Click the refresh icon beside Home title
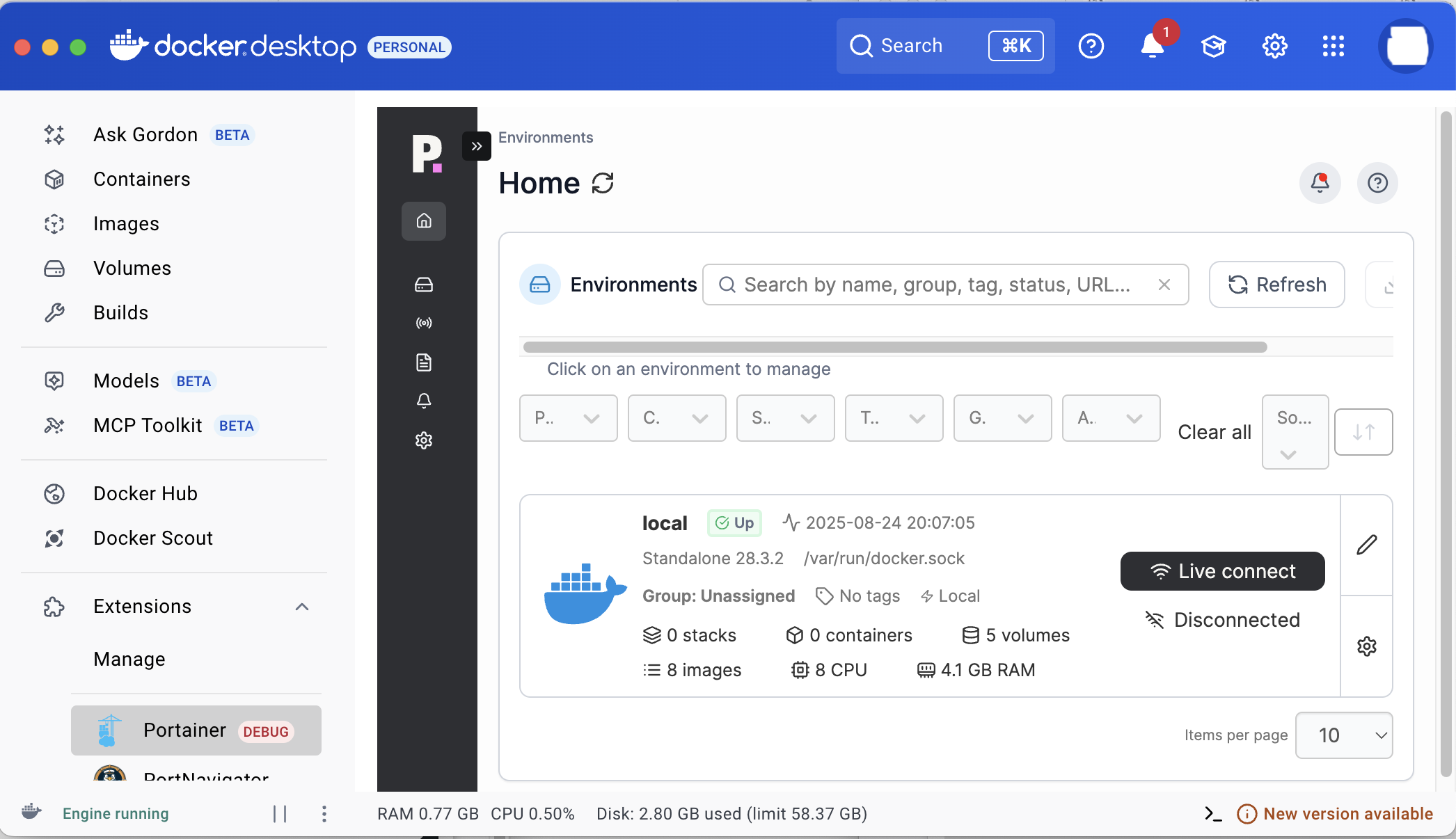Screen dimensions: 1456x839 [x=603, y=184]
